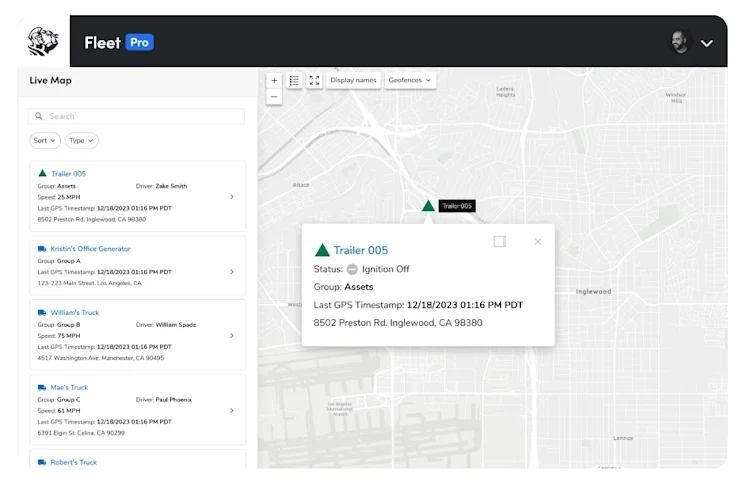The width and height of the screenshot is (750, 486).
Task: Open Kristin's Office Generator link
Action: [90, 249]
